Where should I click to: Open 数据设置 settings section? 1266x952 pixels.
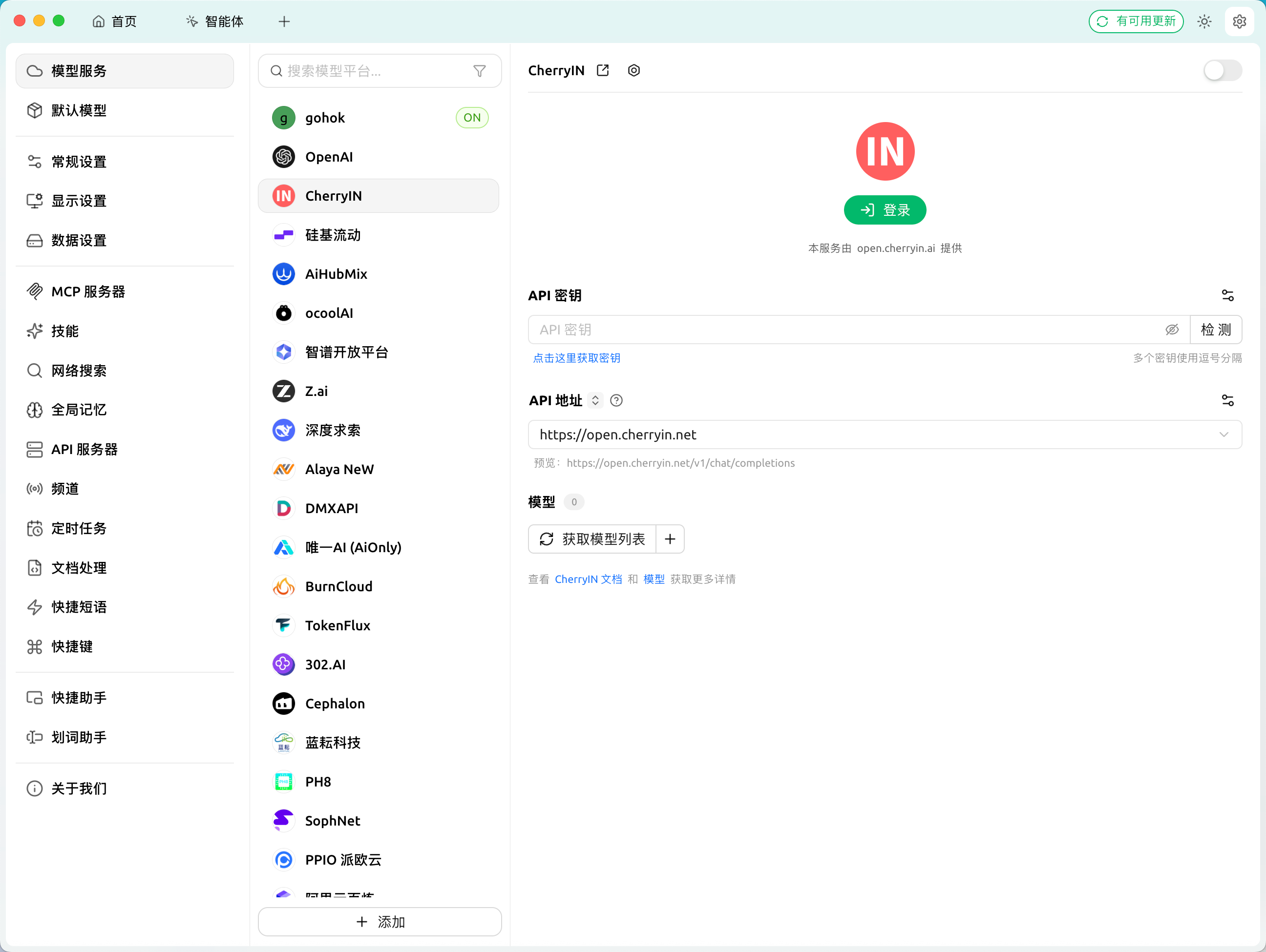click(x=125, y=241)
